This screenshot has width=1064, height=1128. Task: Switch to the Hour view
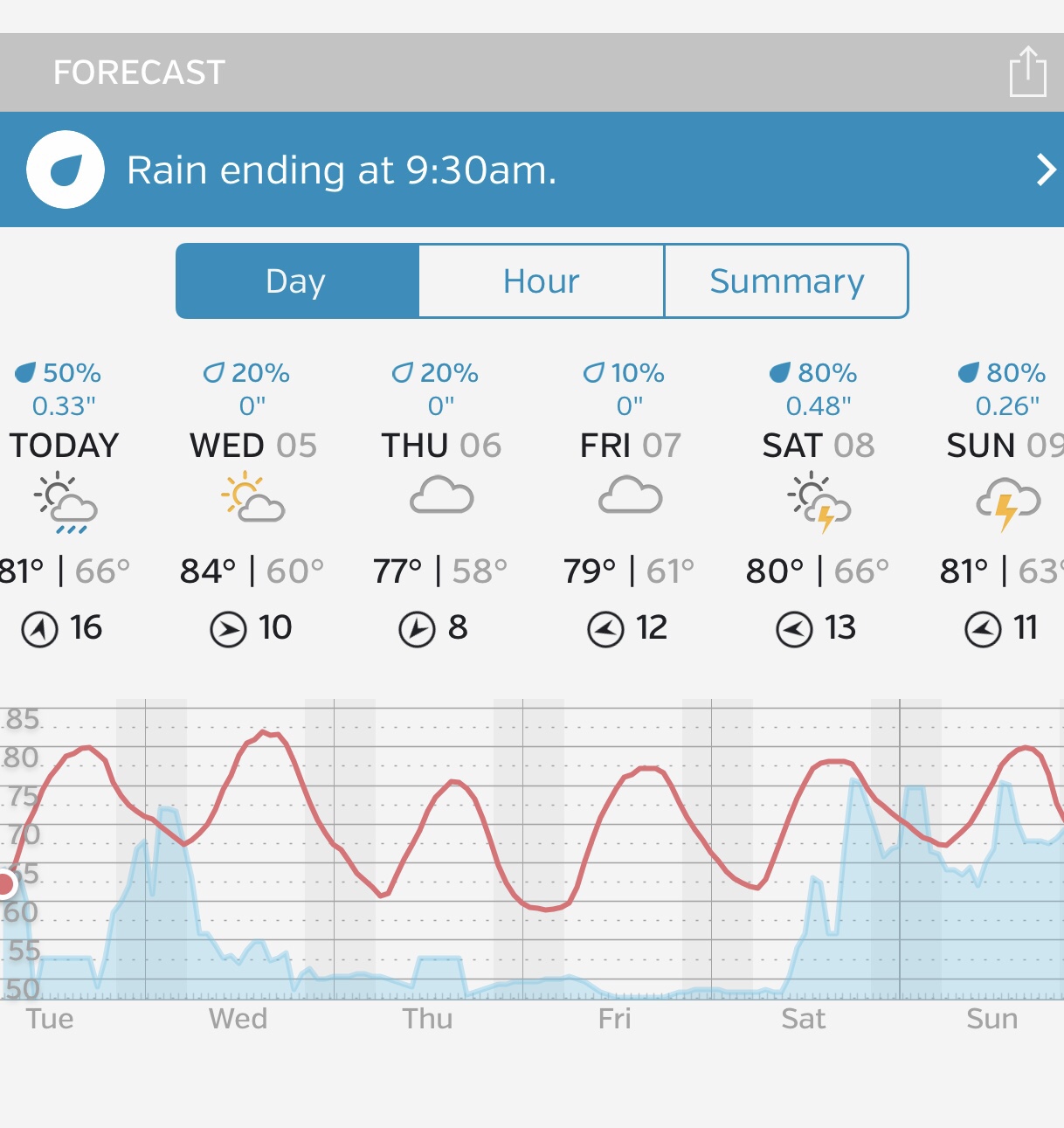tap(542, 281)
